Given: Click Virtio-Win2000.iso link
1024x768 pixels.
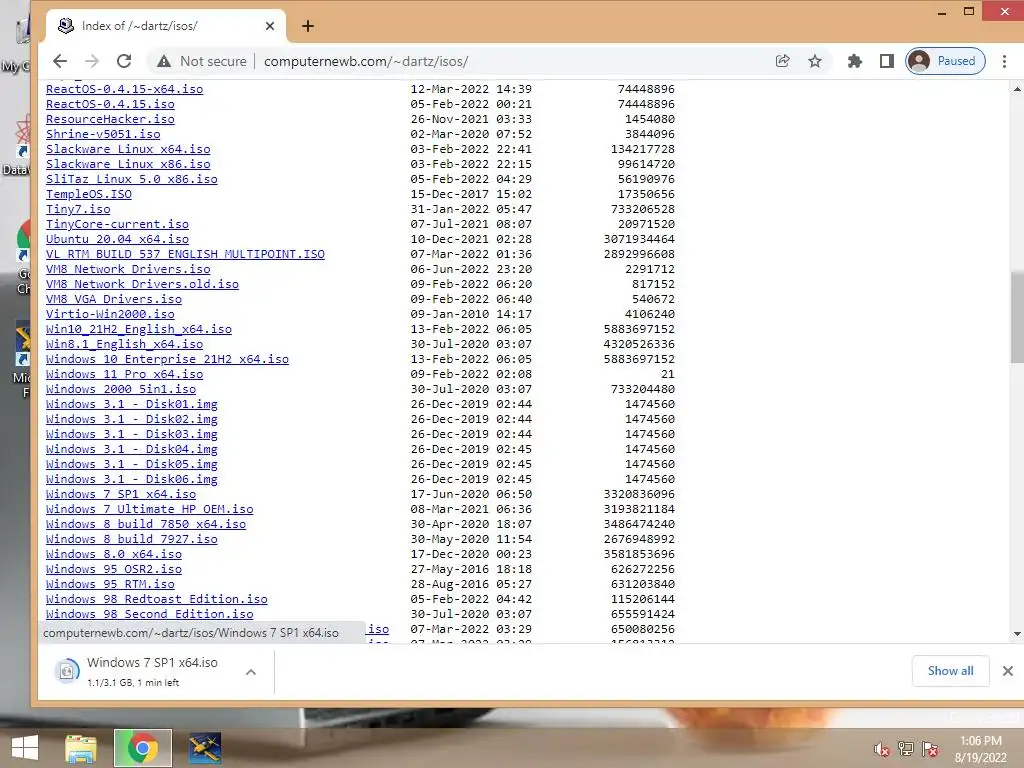Looking at the screenshot, I should [110, 314].
